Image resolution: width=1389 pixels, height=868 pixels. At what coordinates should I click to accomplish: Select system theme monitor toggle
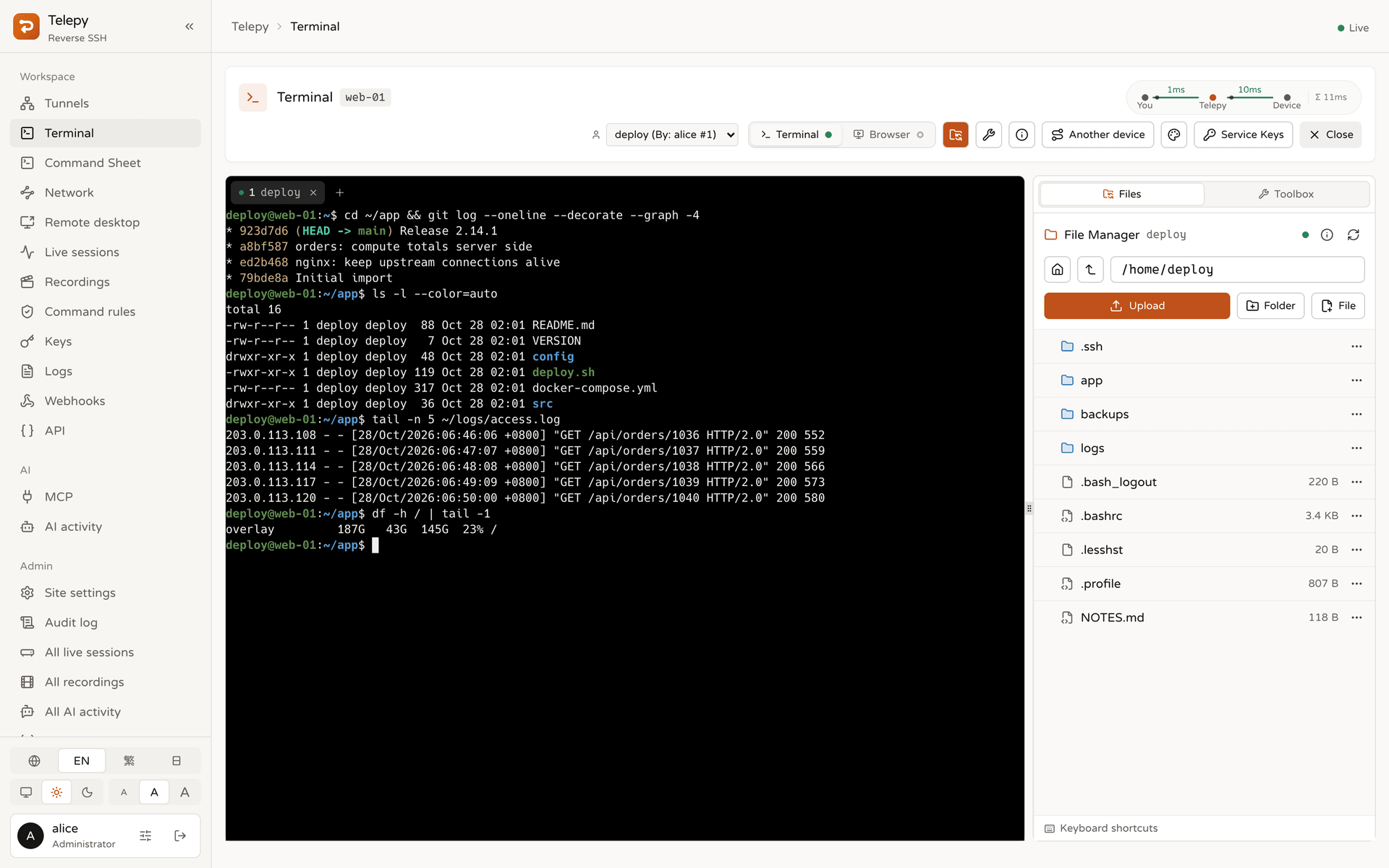click(x=26, y=792)
